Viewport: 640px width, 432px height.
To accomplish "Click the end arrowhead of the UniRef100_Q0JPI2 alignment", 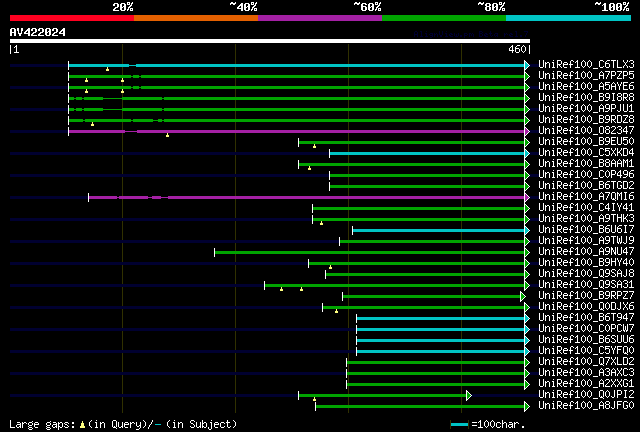I will pos(469,395).
